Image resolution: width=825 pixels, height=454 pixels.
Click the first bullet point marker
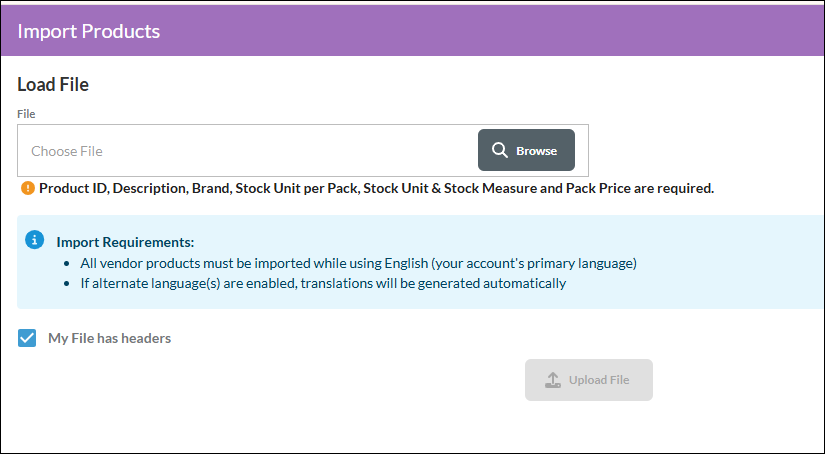click(x=66, y=264)
